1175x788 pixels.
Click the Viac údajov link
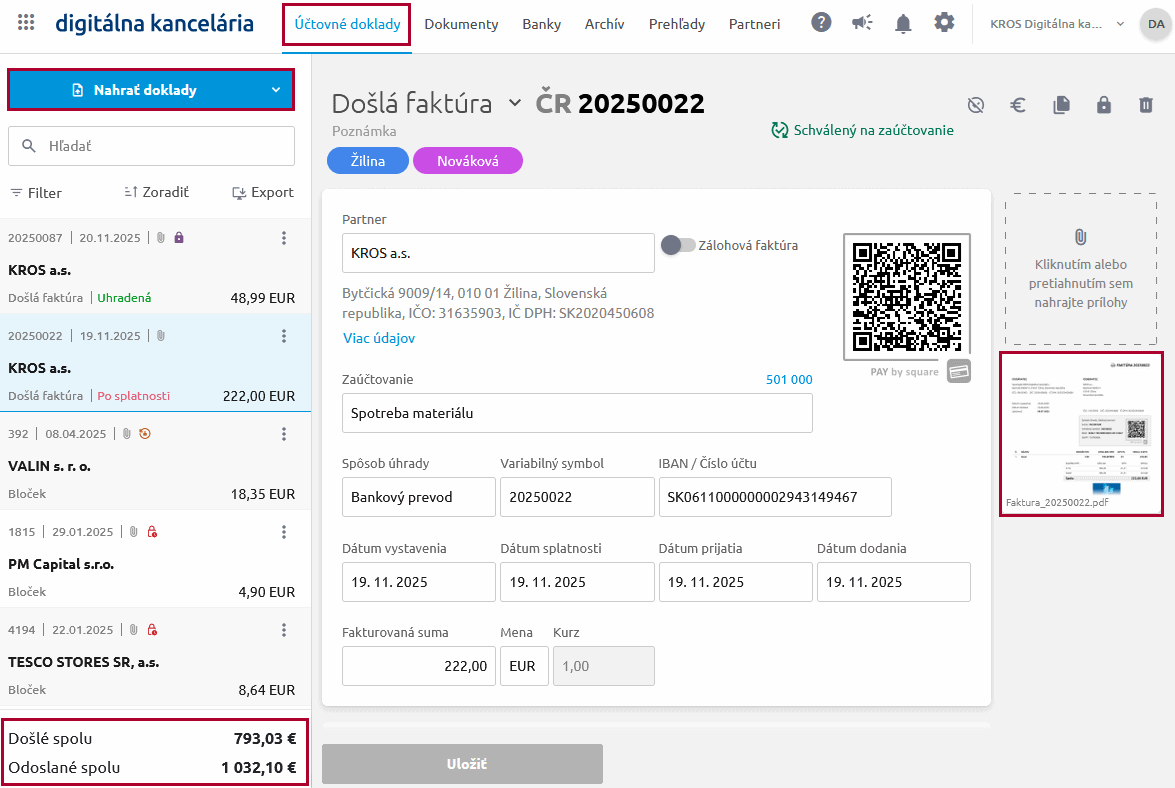(379, 338)
